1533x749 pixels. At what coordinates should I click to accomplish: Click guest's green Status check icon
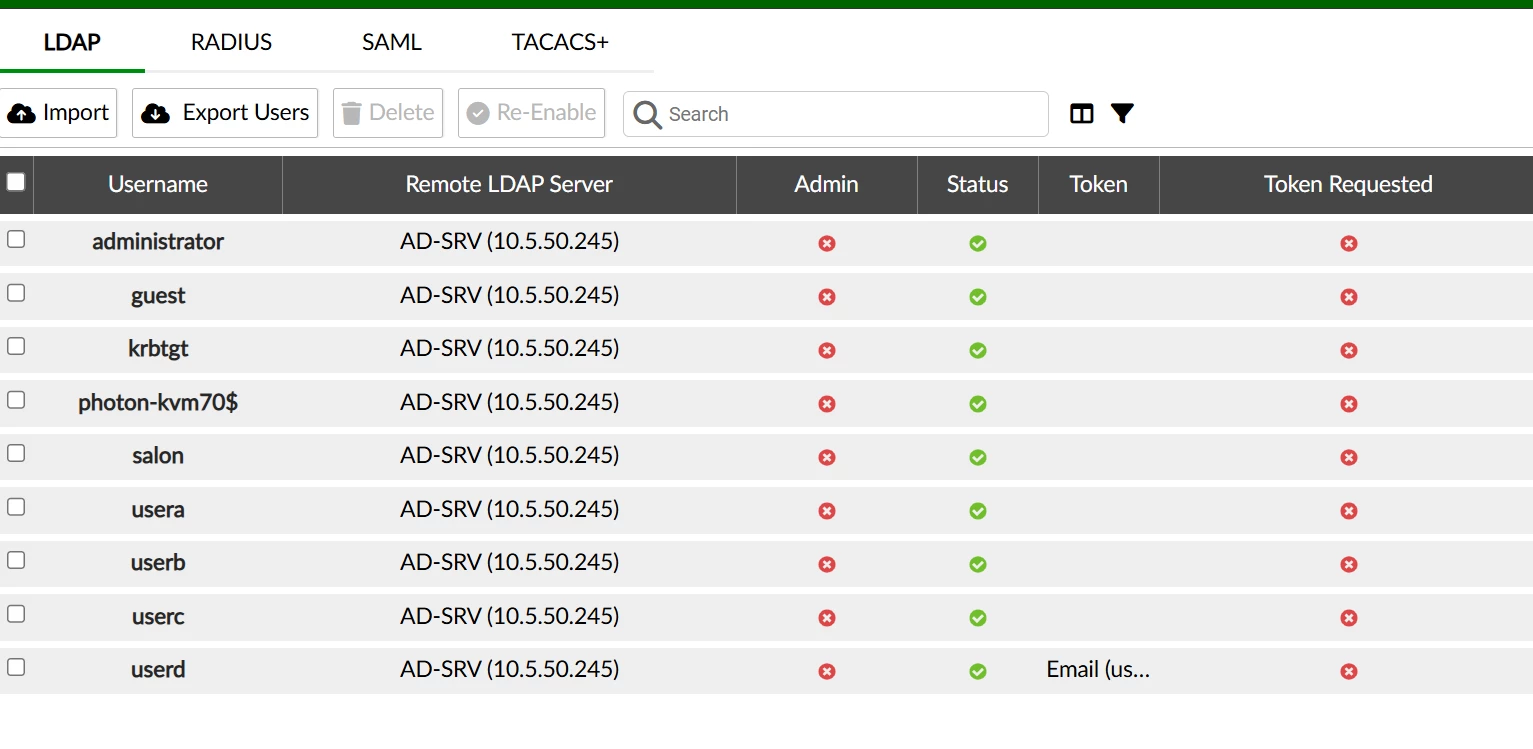tap(978, 297)
